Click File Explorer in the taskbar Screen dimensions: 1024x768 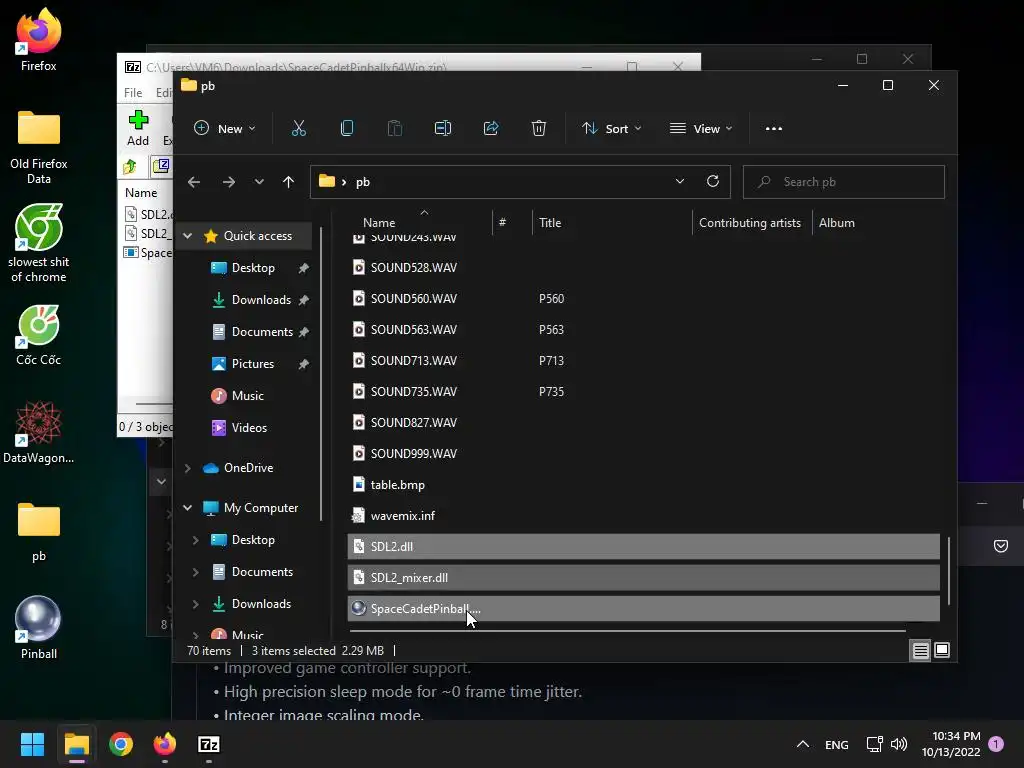point(76,744)
